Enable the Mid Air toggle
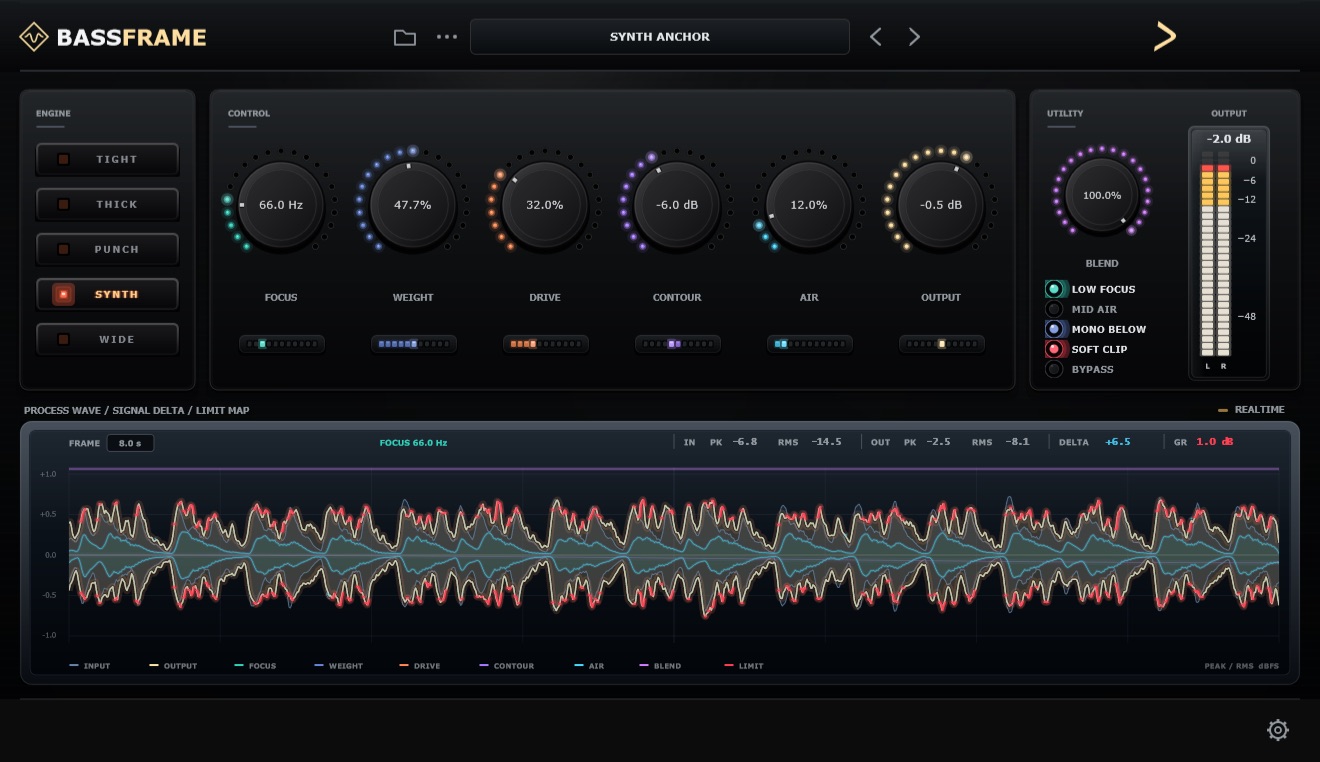The image size is (1320, 762). [1053, 309]
